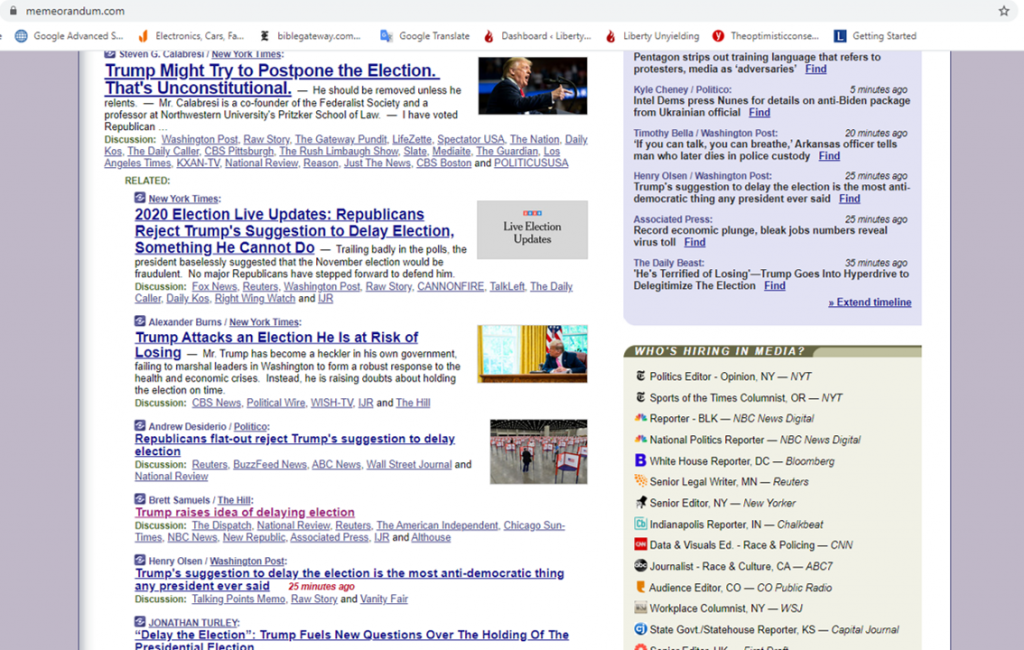The image size is (1024, 650).
Task: Open the Liberty Unyielding bookmark flame icon
Action: click(x=610, y=36)
